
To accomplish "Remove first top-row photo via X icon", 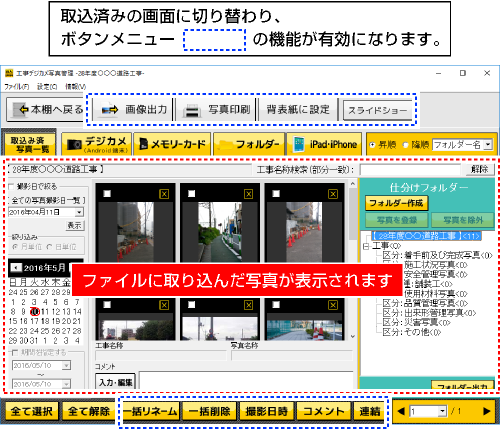I will click(x=164, y=194).
